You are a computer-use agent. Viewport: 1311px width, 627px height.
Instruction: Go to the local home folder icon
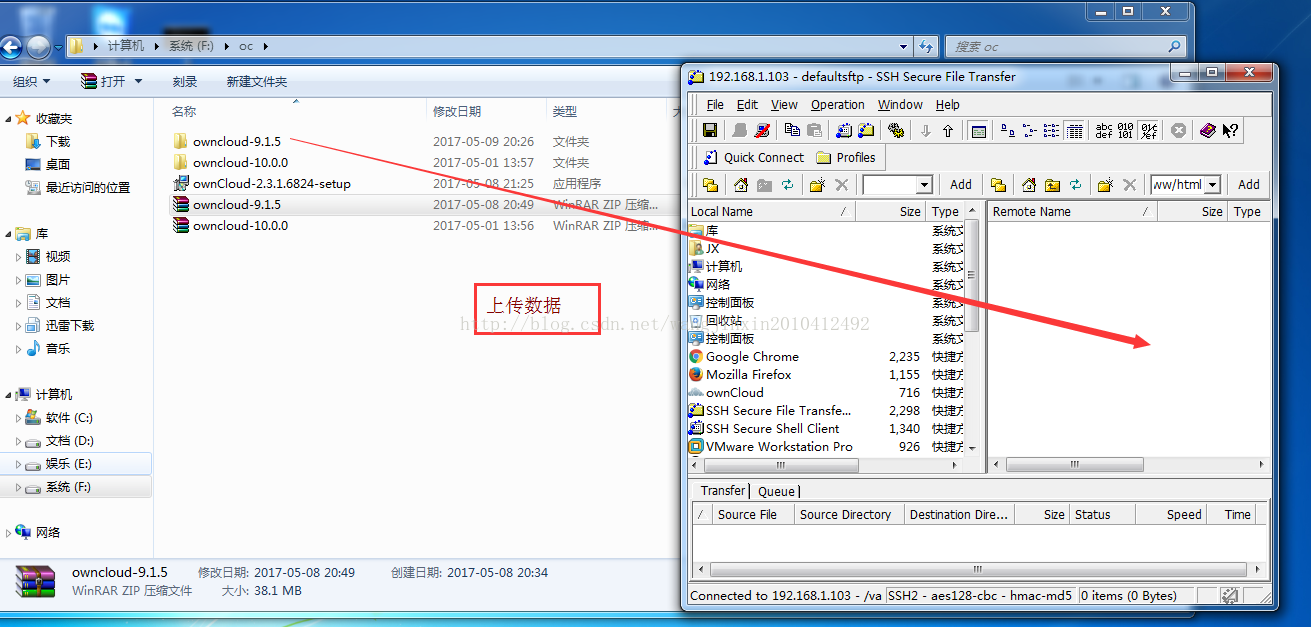click(741, 184)
